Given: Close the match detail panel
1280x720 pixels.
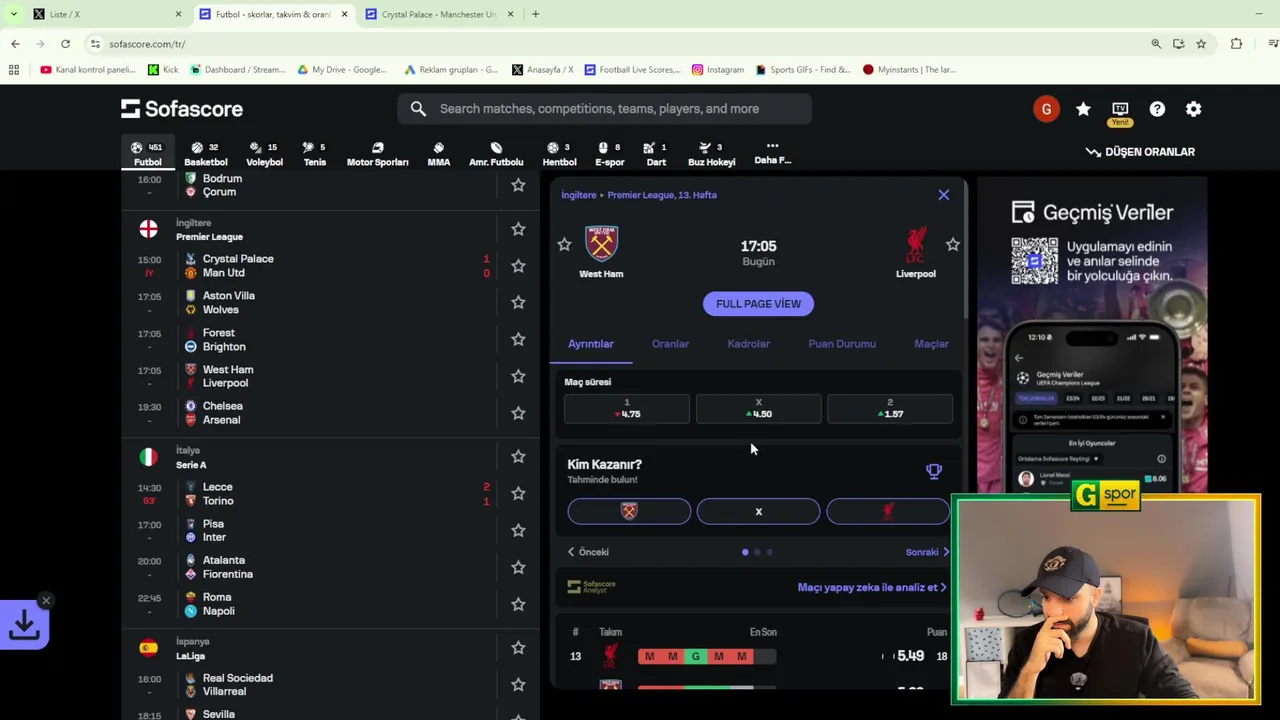Looking at the screenshot, I should point(943,195).
